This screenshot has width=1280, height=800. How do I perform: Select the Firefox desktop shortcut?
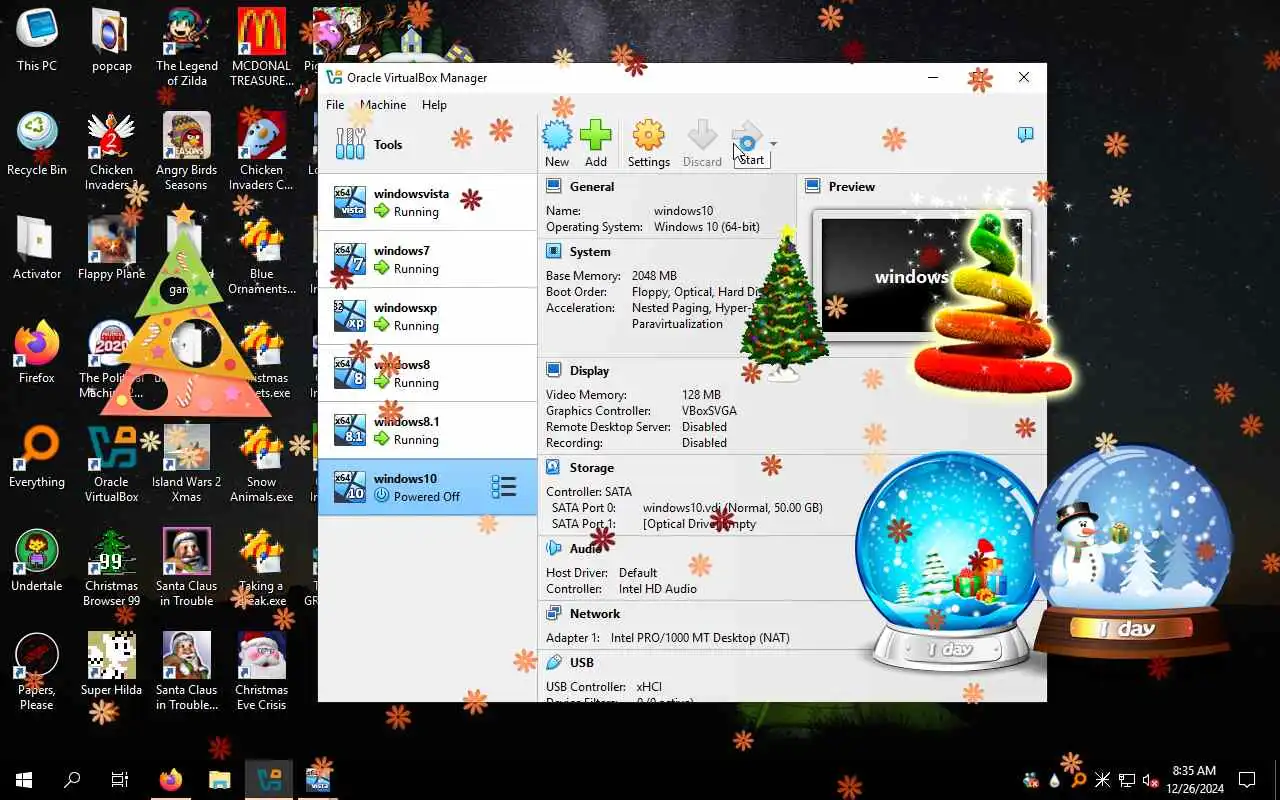point(37,353)
